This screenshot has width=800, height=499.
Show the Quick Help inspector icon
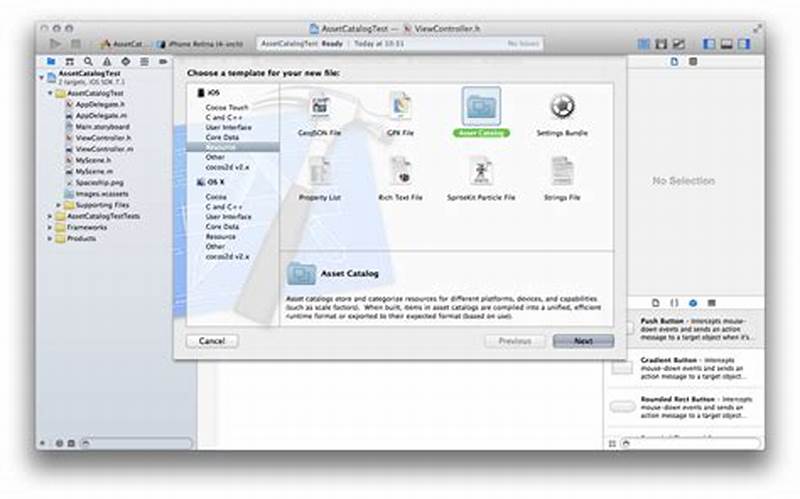(693, 62)
